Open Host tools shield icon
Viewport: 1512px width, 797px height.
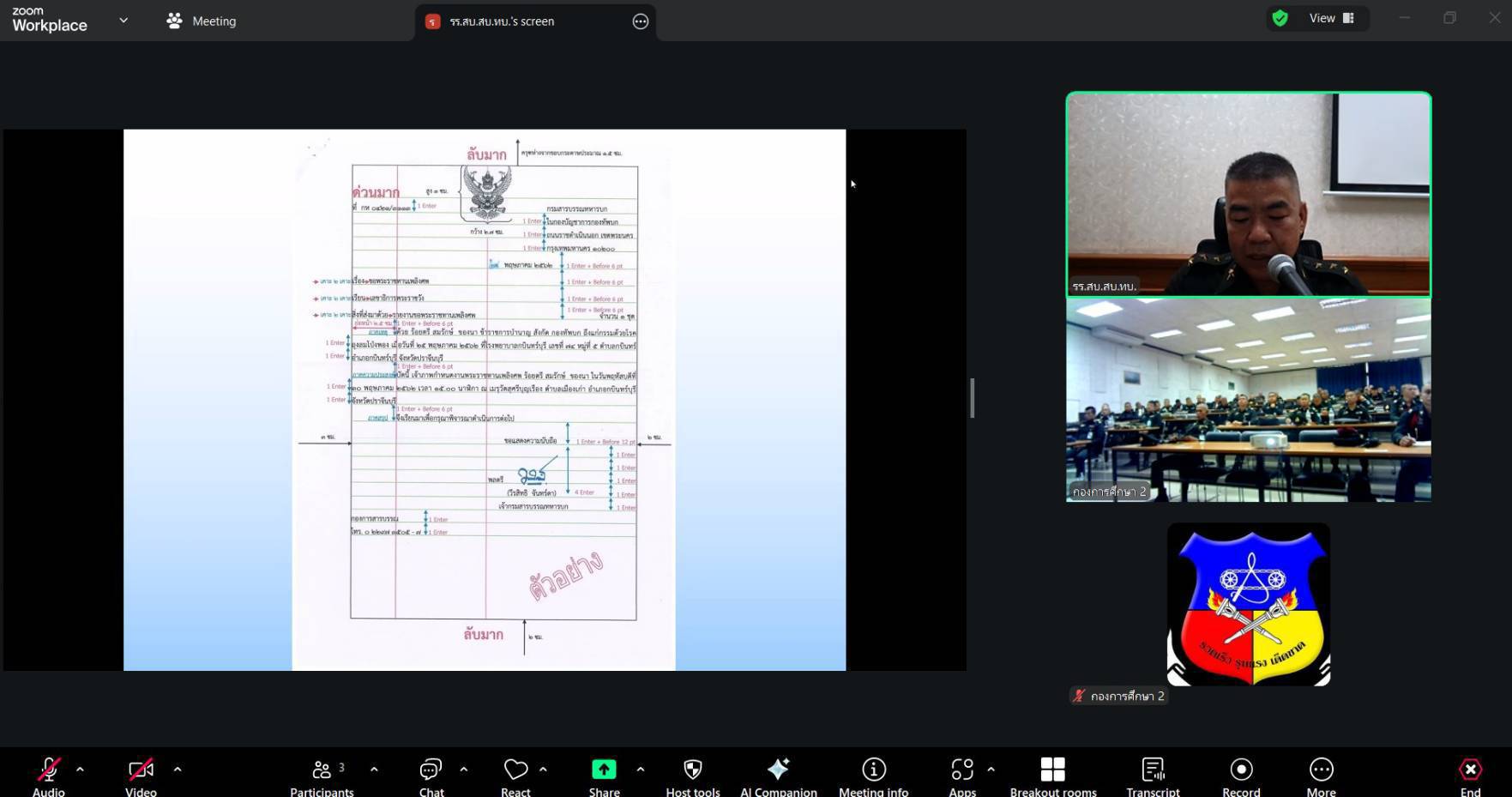(x=693, y=770)
